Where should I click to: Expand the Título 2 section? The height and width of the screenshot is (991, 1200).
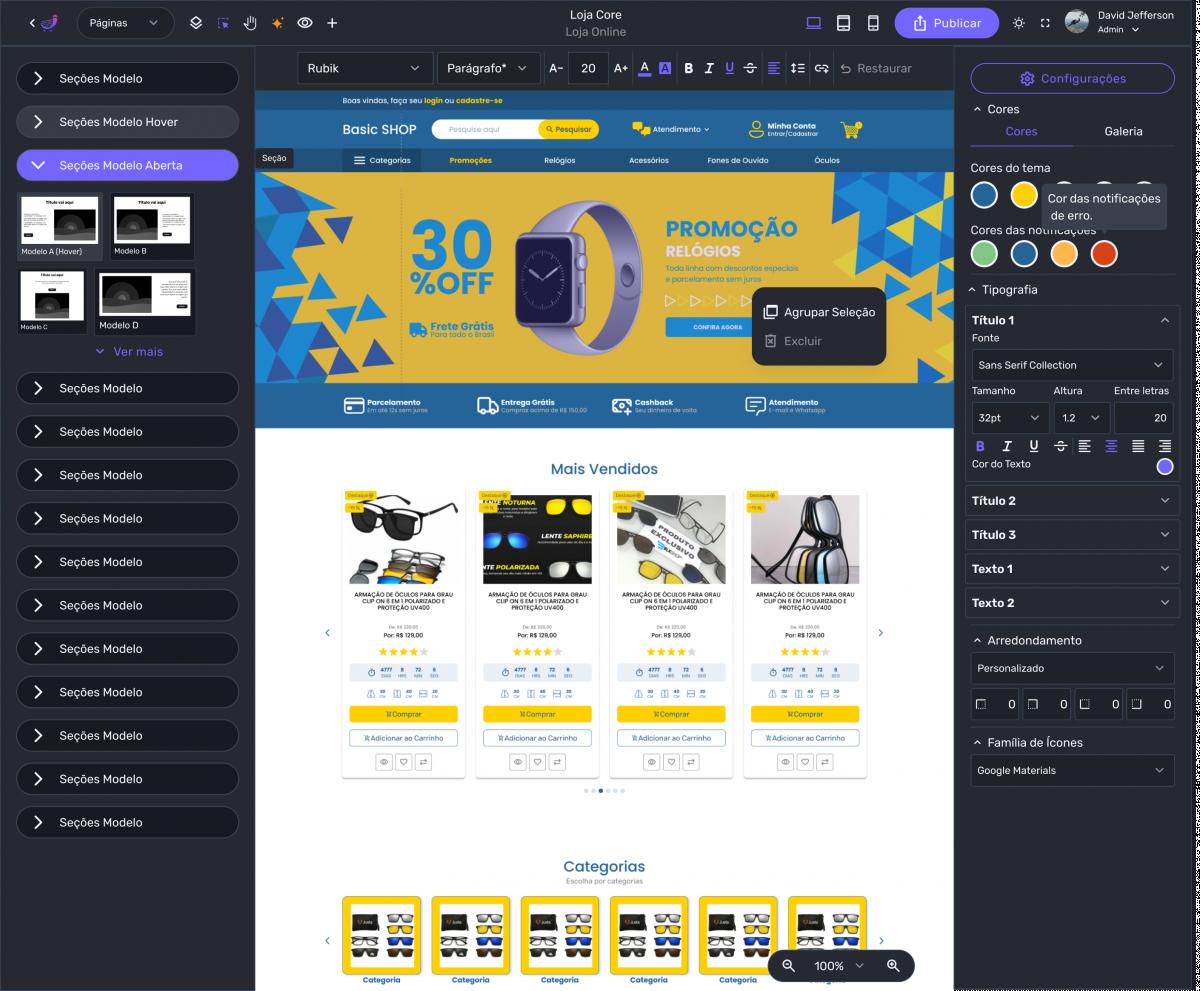(1072, 501)
